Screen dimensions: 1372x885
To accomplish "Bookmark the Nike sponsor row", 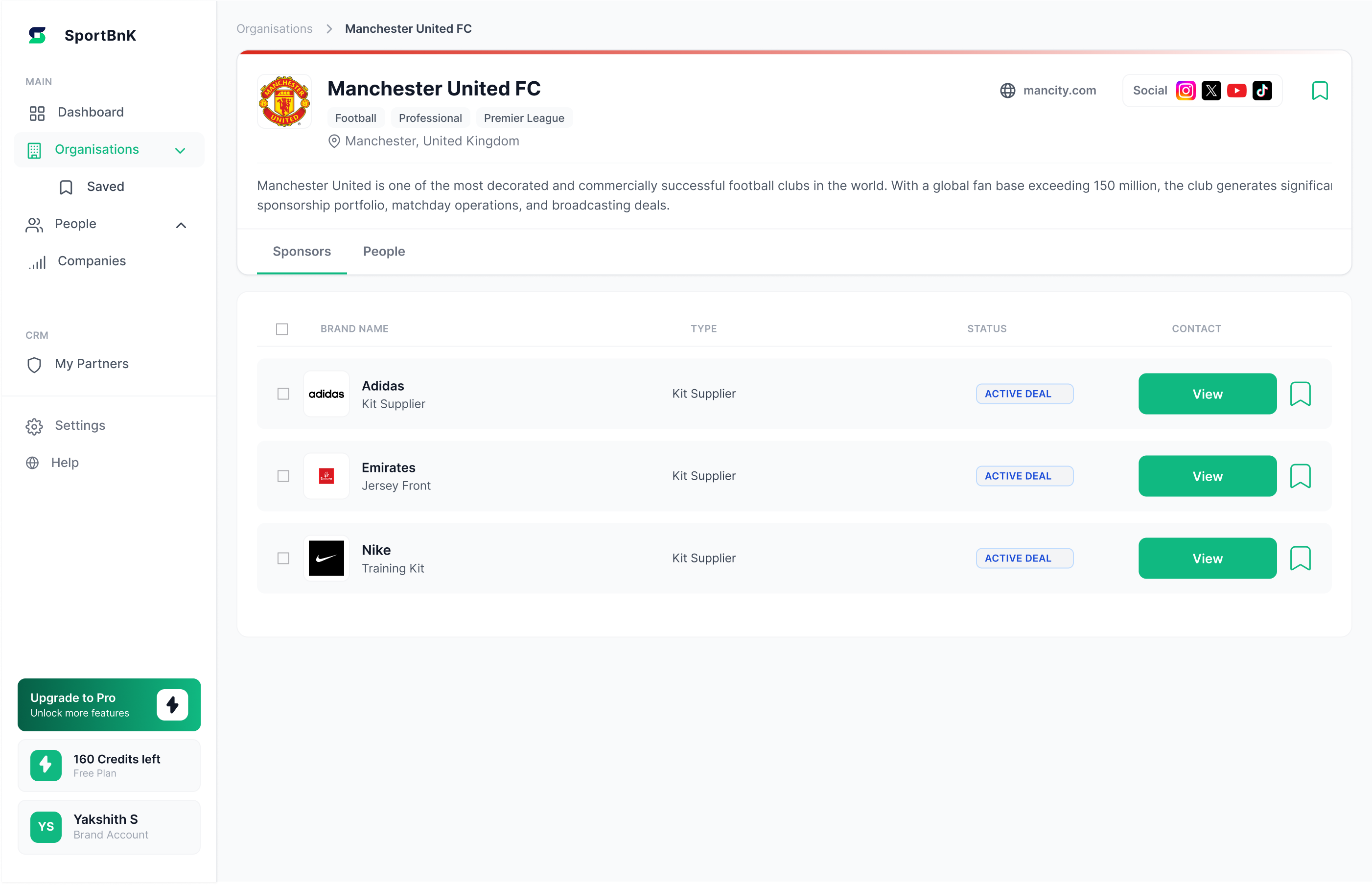I will point(1300,559).
